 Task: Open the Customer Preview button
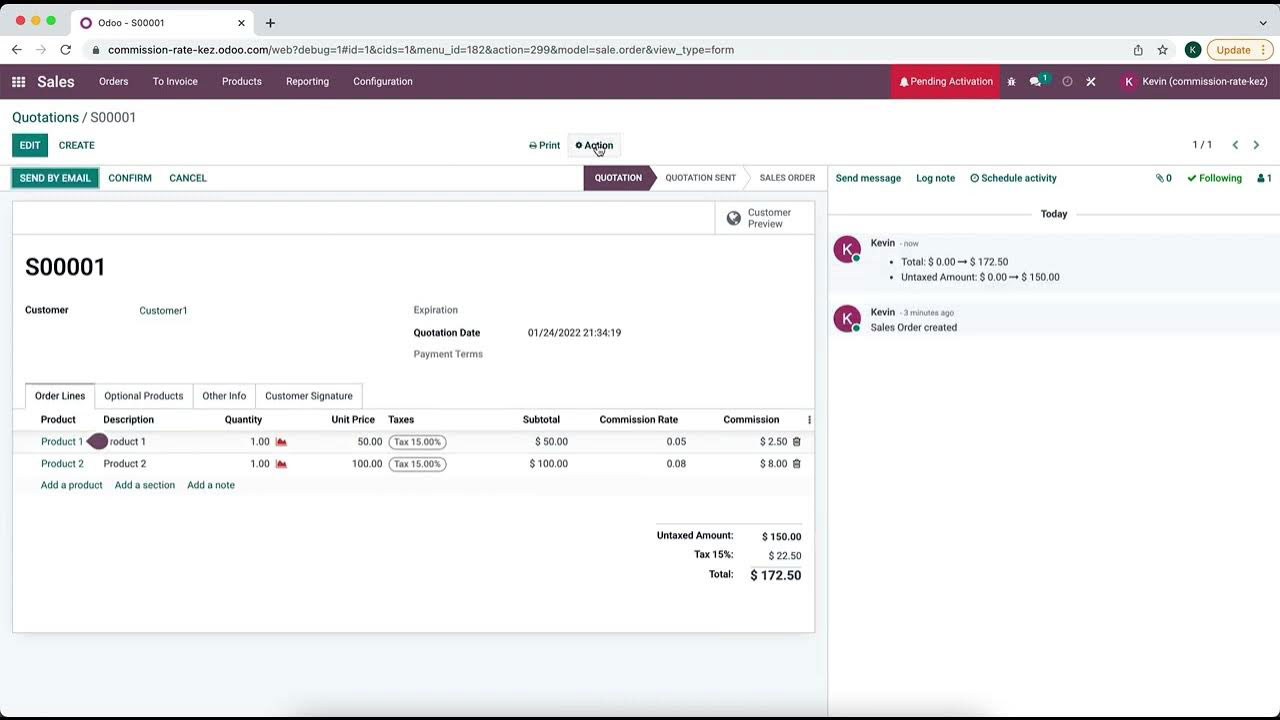(x=765, y=218)
